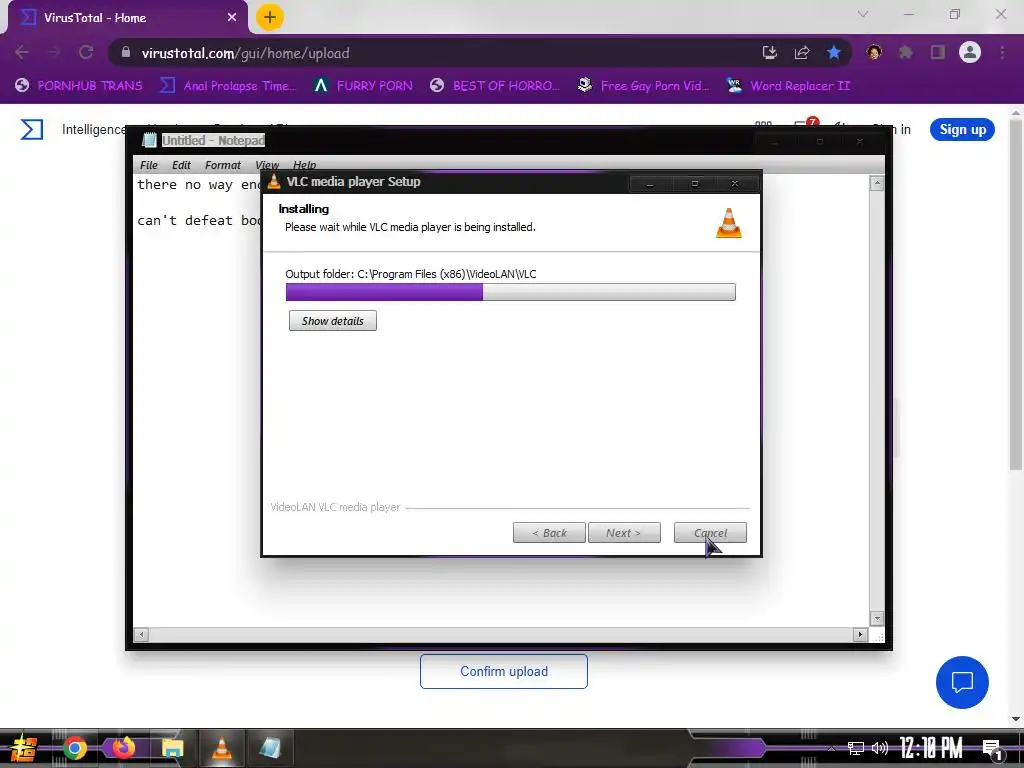This screenshot has width=1024, height=768.
Task: Click the Chrome forward arrow icon
Action: coord(54,52)
